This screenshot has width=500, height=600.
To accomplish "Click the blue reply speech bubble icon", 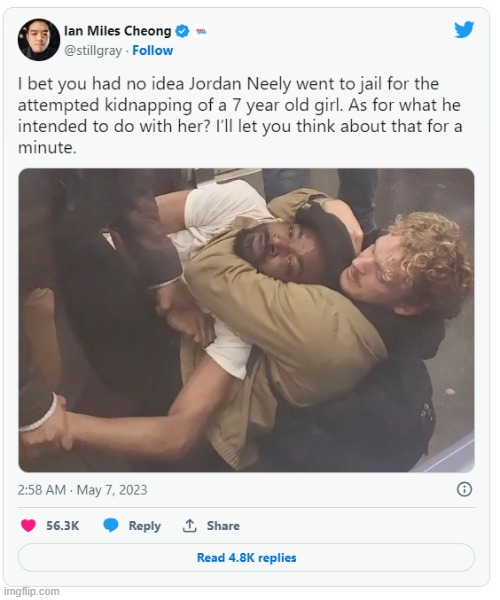I will coord(111,525).
